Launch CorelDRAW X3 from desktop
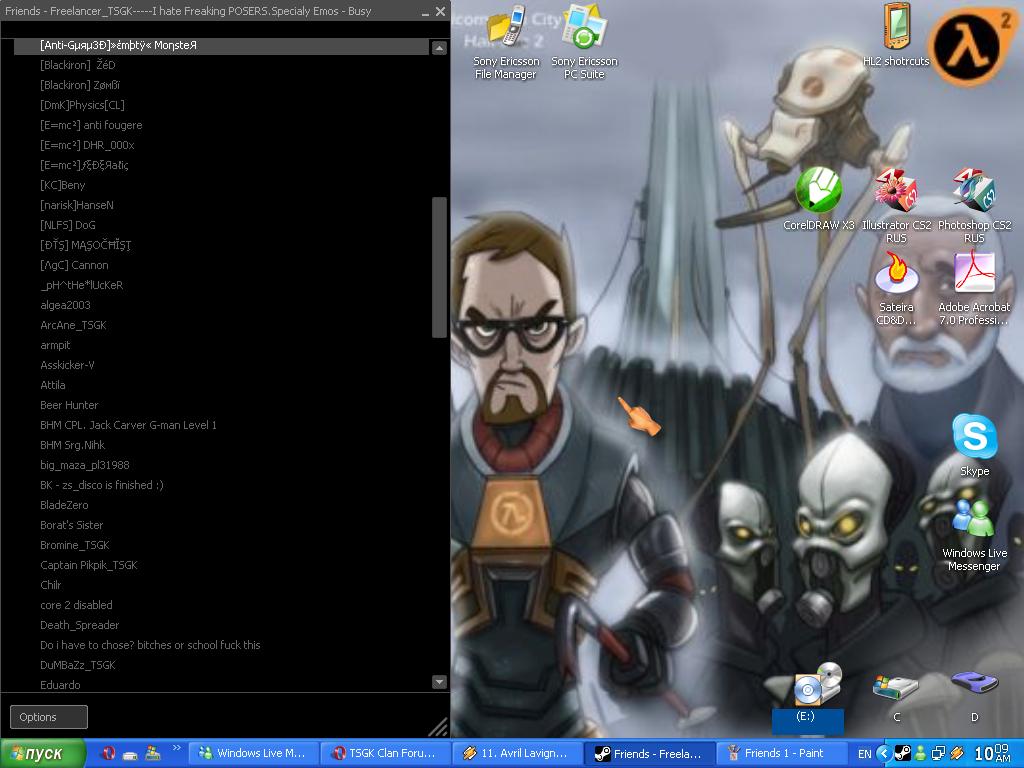The image size is (1024, 768). [818, 192]
